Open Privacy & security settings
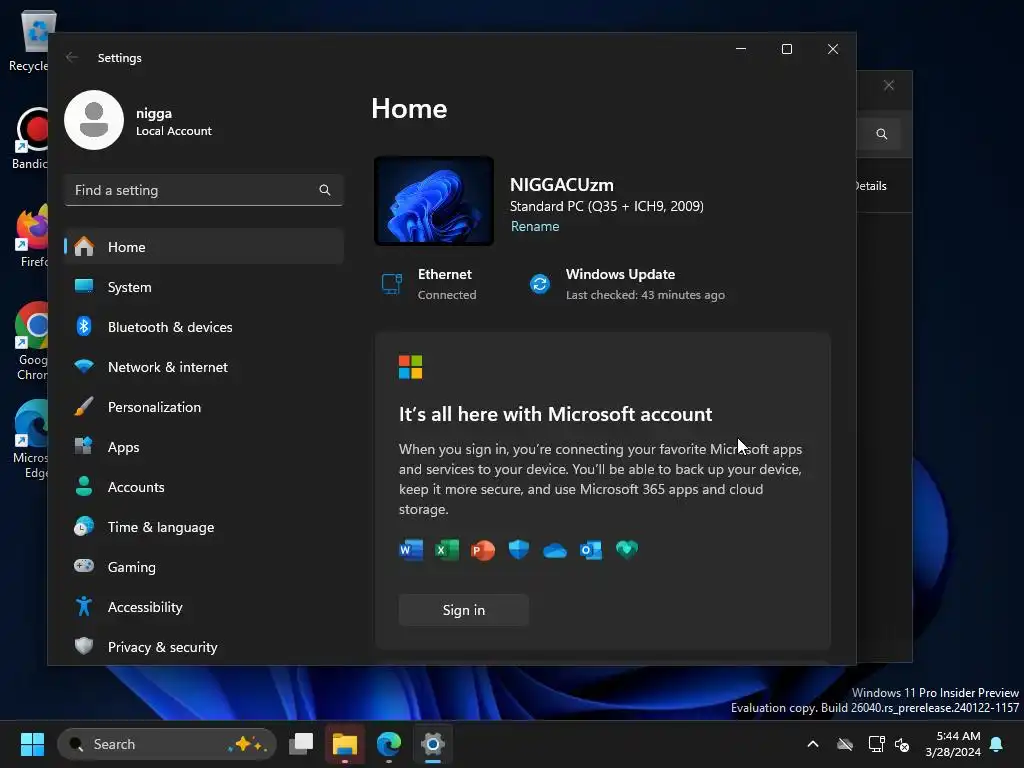This screenshot has height=768, width=1024. click(204, 647)
